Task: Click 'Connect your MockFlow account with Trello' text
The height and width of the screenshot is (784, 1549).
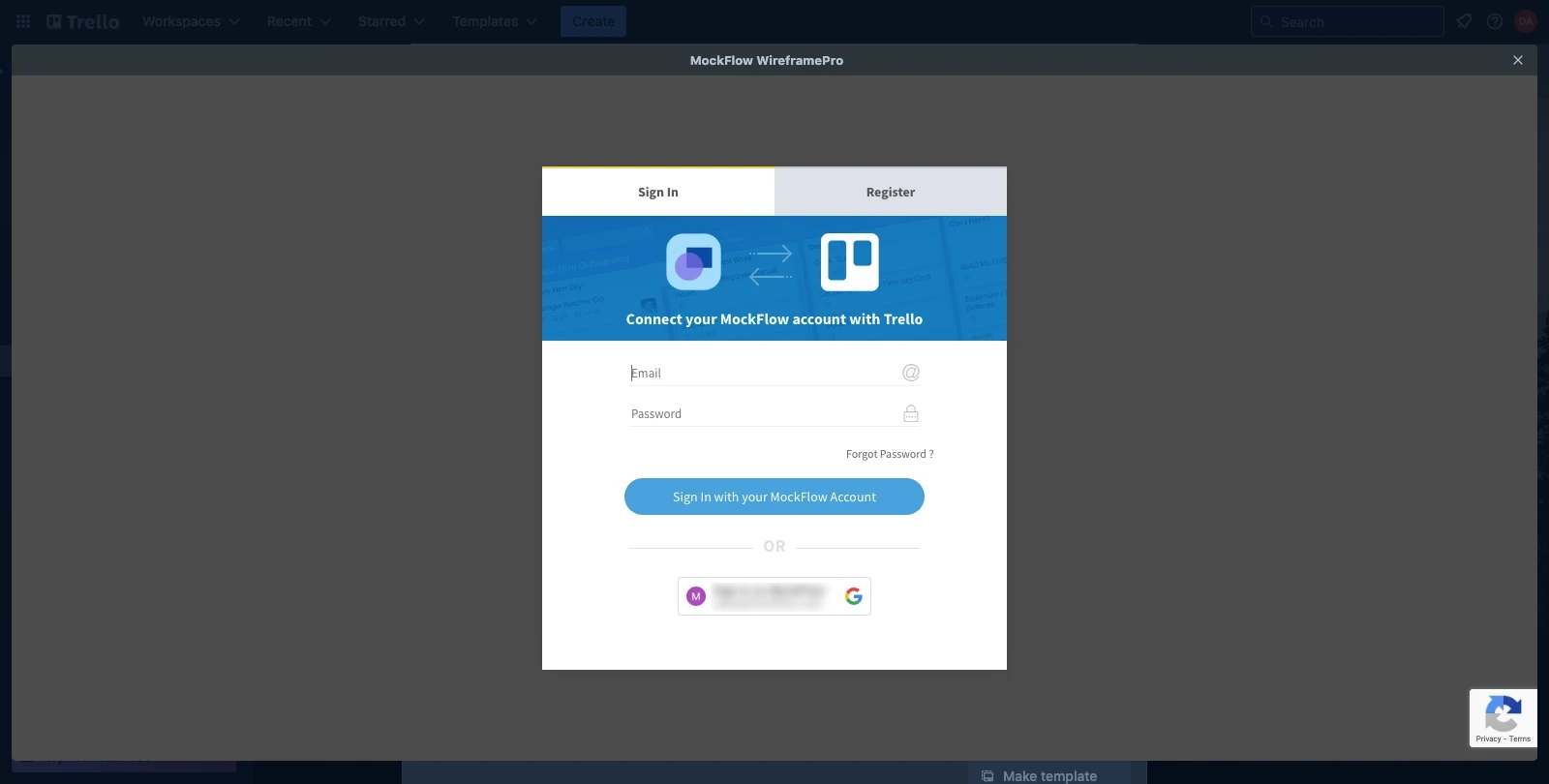Action: point(774,319)
